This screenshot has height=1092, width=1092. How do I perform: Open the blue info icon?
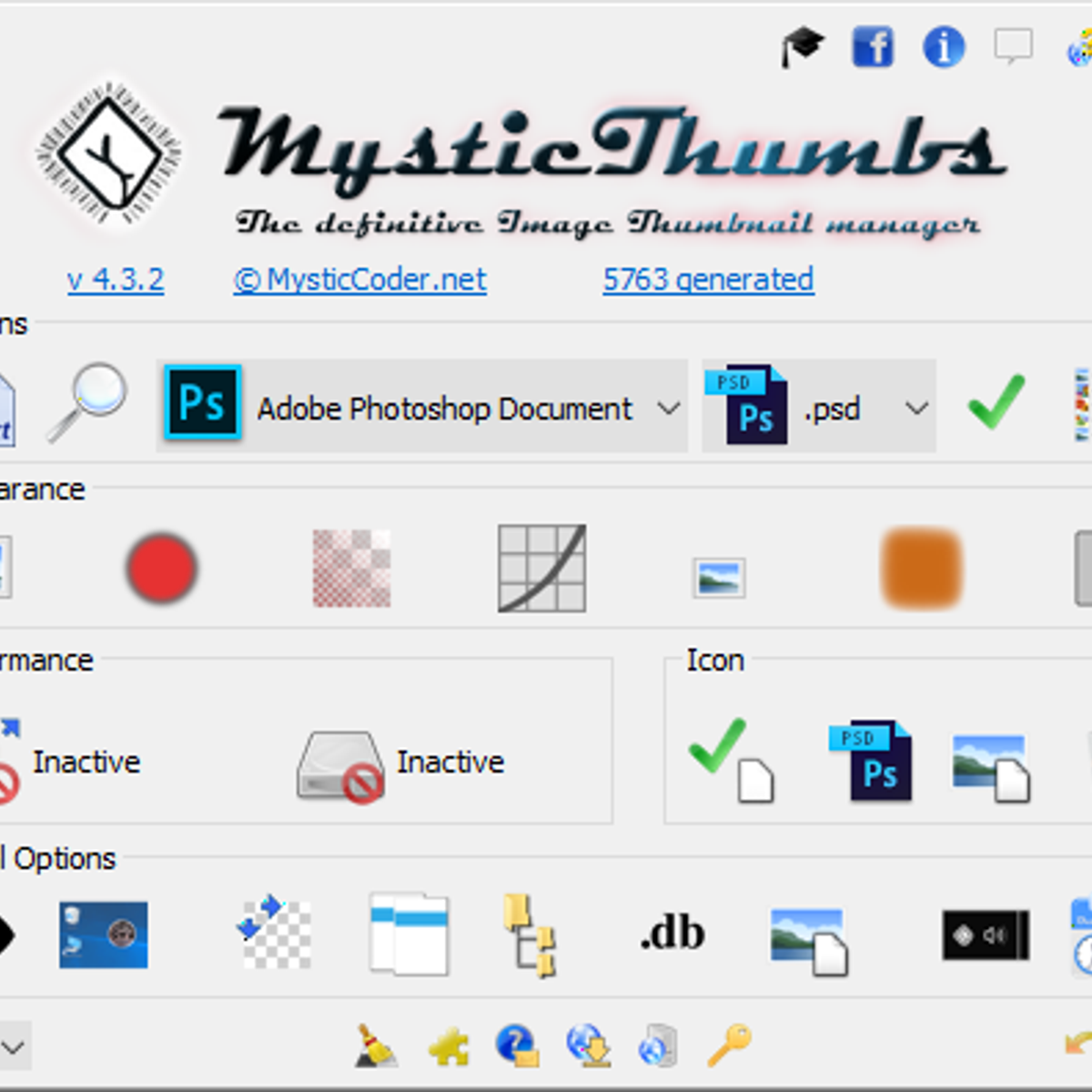944,46
